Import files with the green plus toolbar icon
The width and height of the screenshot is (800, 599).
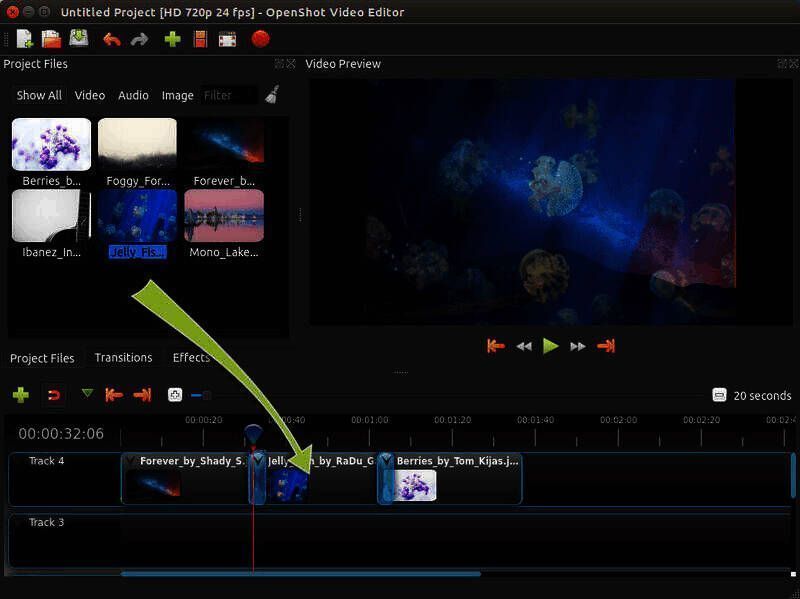172,39
